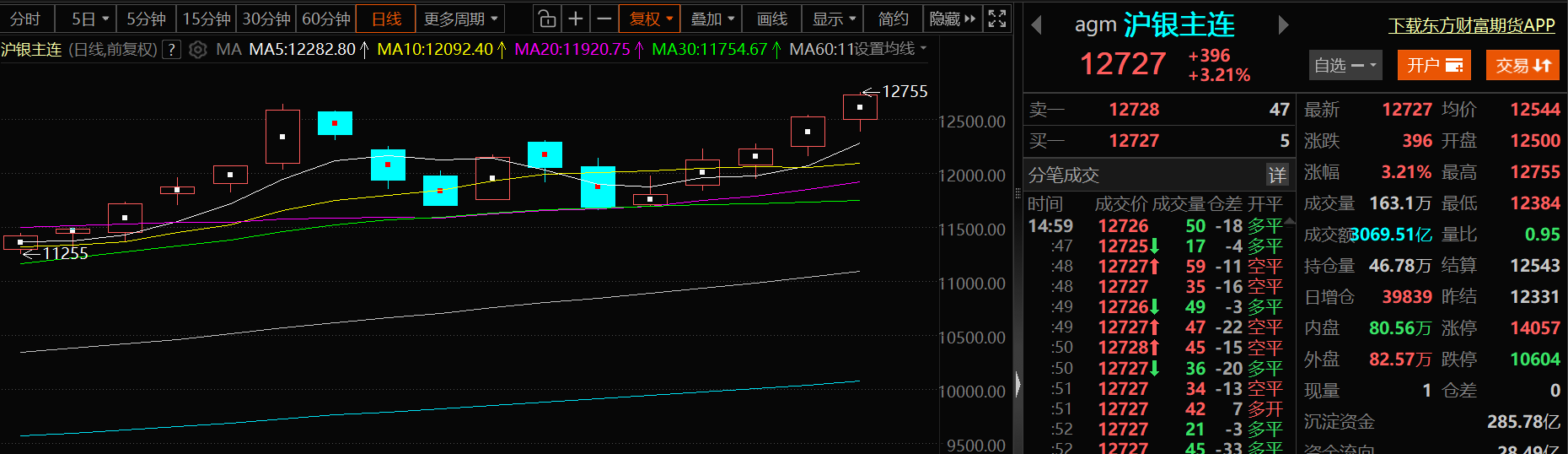Toggle the 画线 drawing mode

[x=771, y=19]
